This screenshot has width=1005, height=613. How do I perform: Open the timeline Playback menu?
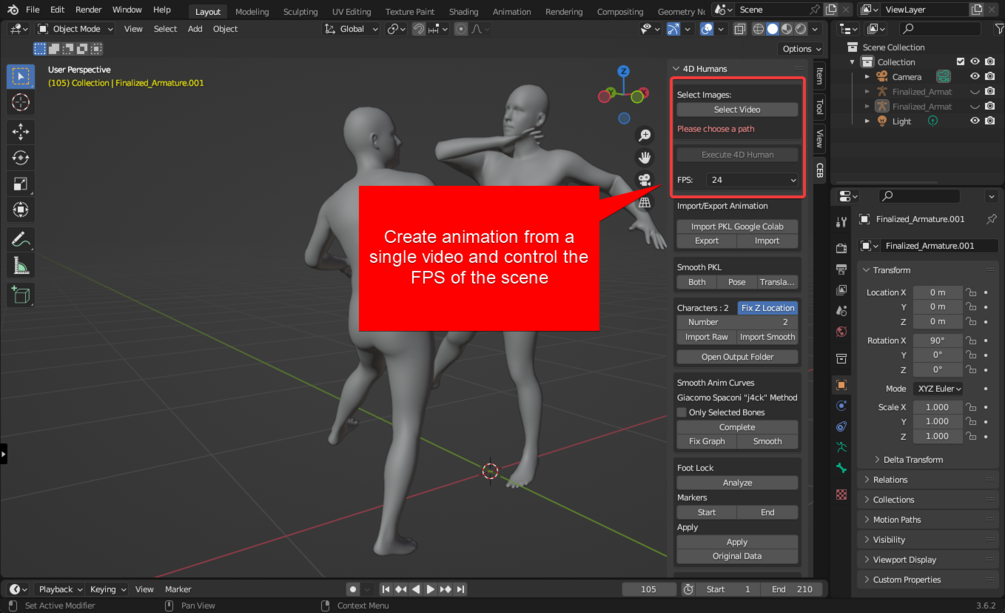(x=60, y=589)
